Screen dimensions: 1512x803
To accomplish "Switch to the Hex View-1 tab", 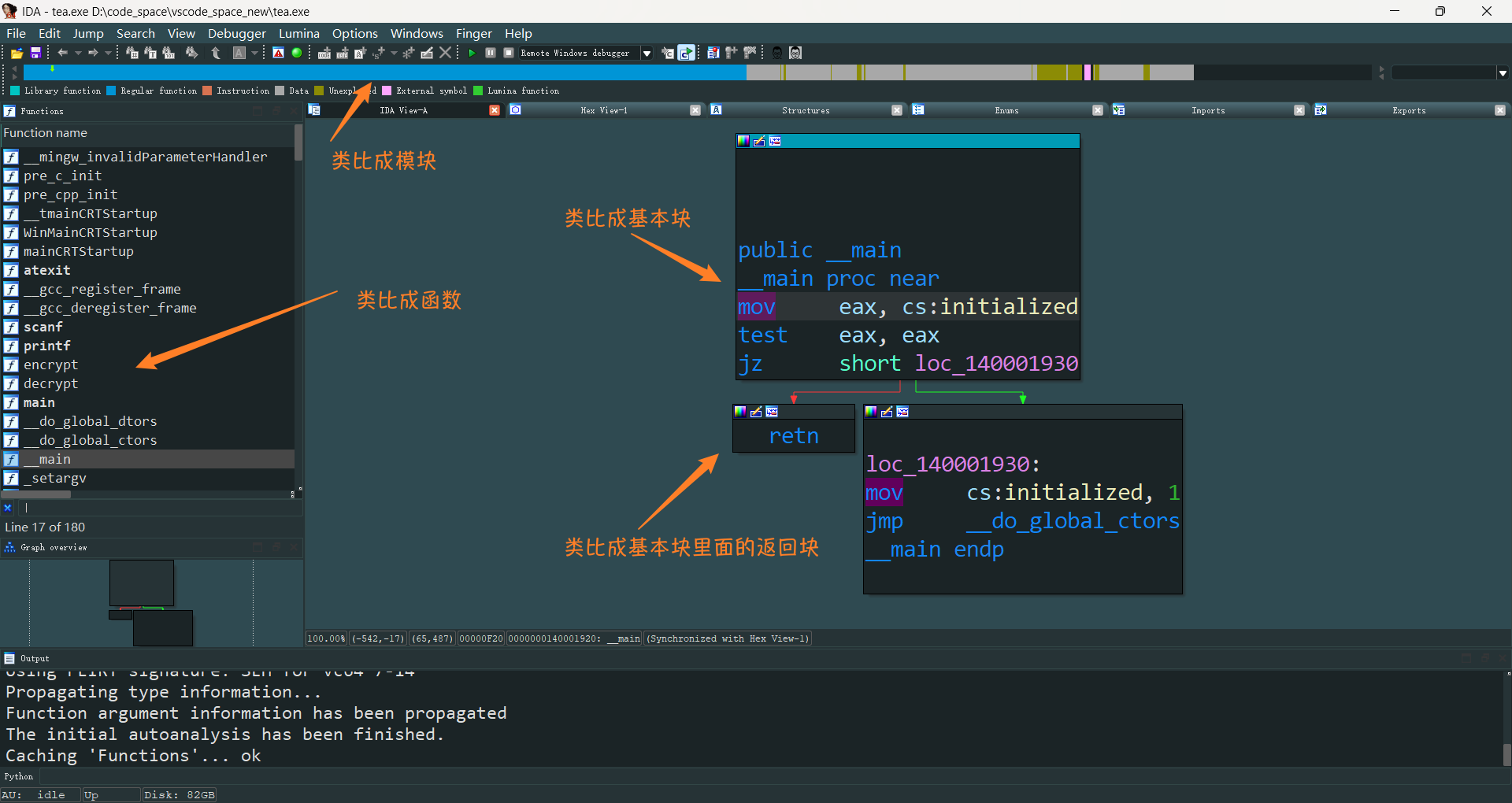I will 604,110.
